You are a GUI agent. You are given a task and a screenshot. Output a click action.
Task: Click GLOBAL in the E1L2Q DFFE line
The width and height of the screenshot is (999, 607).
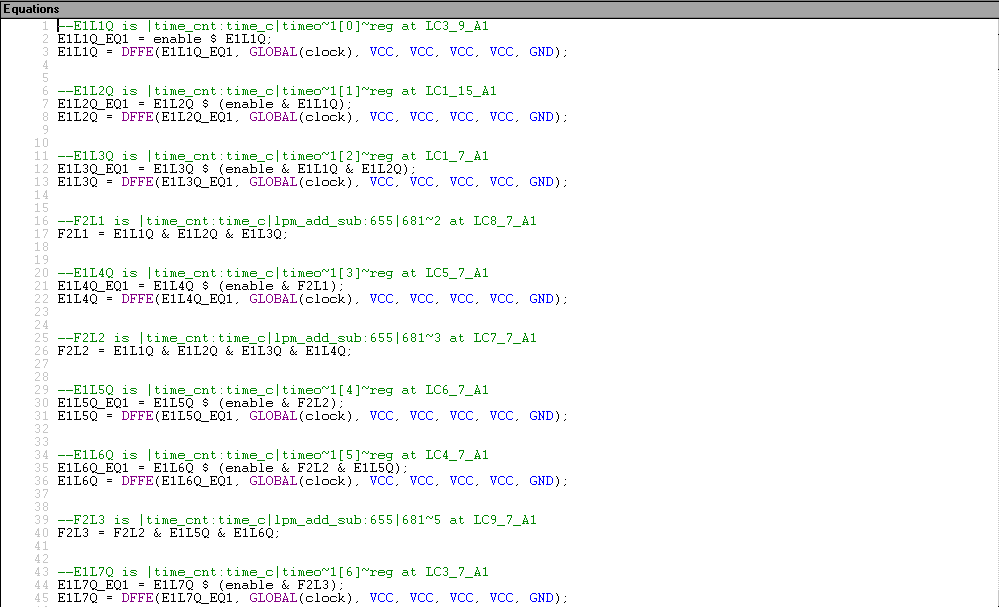(273, 116)
